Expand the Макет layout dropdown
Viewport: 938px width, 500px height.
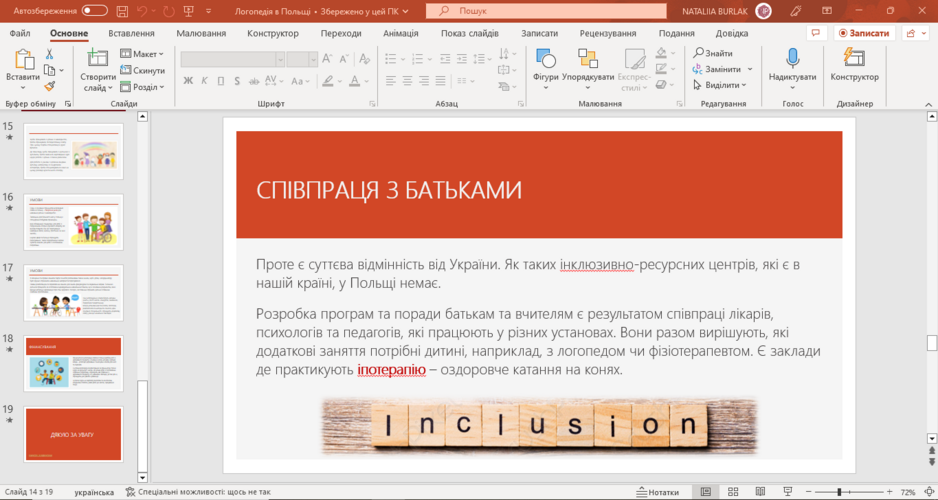point(142,54)
